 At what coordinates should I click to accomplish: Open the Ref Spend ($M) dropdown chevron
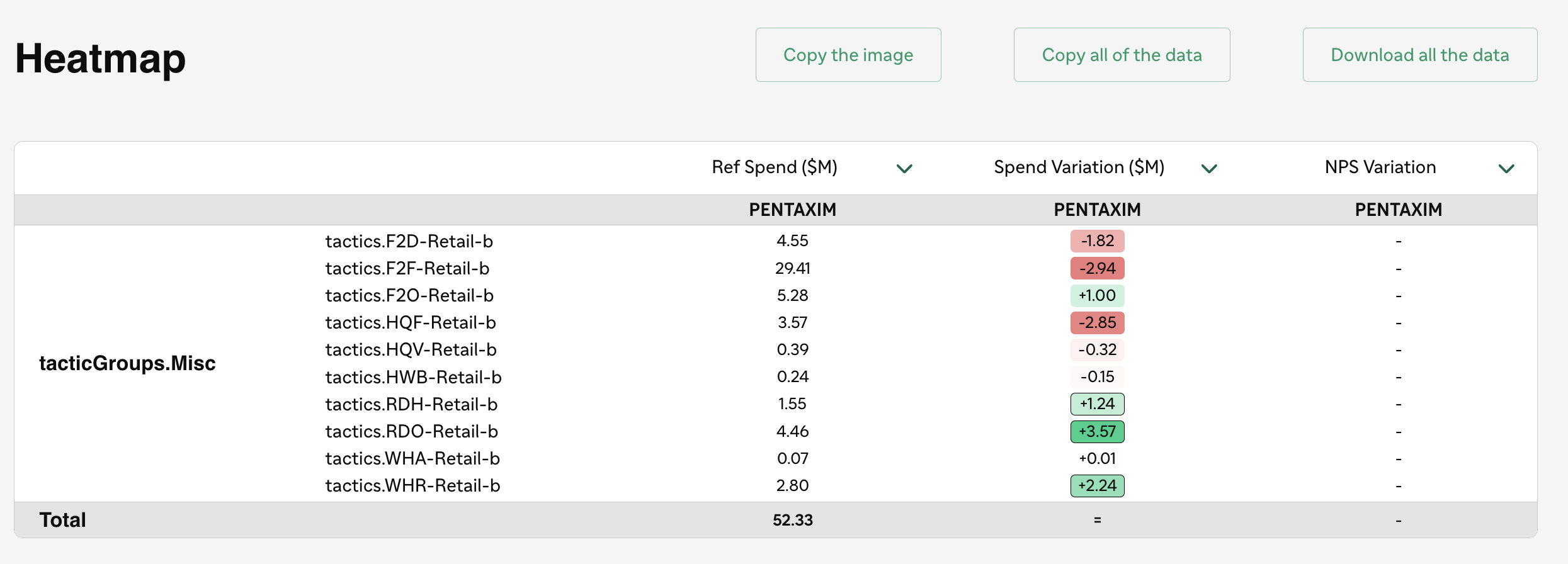coord(904,168)
